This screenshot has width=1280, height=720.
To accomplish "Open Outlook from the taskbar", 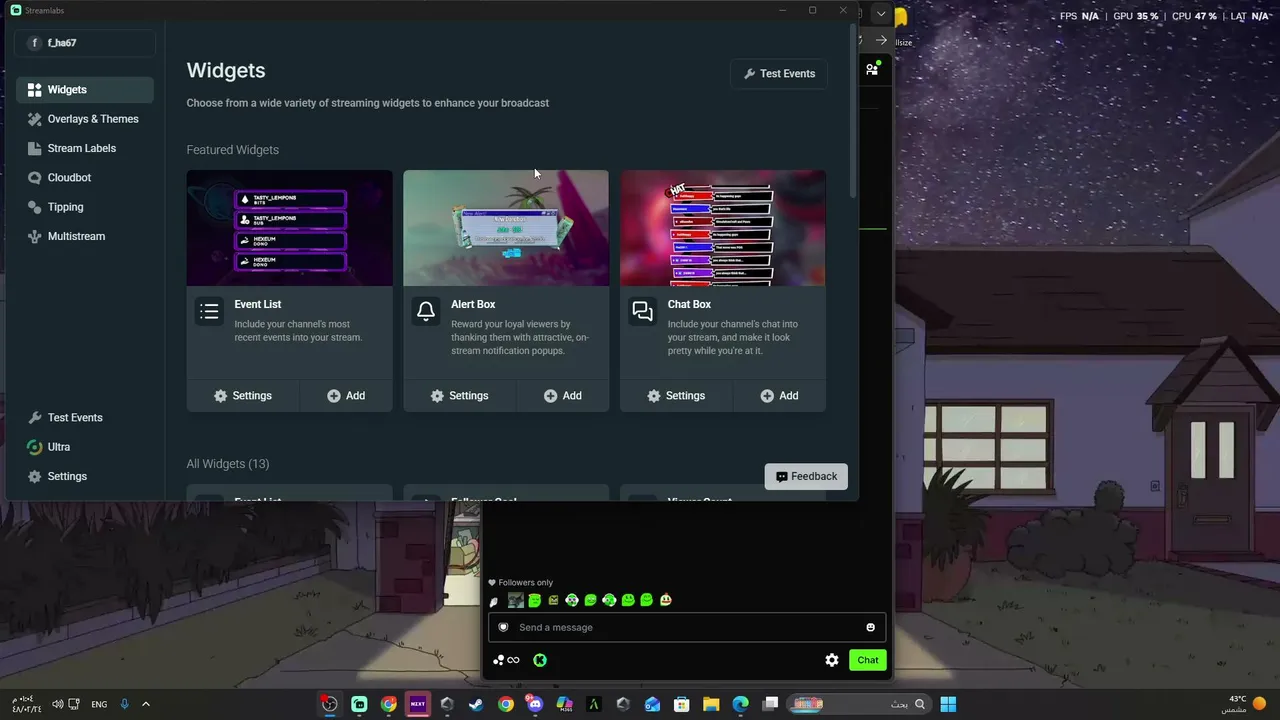I will pyautogui.click(x=652, y=704).
